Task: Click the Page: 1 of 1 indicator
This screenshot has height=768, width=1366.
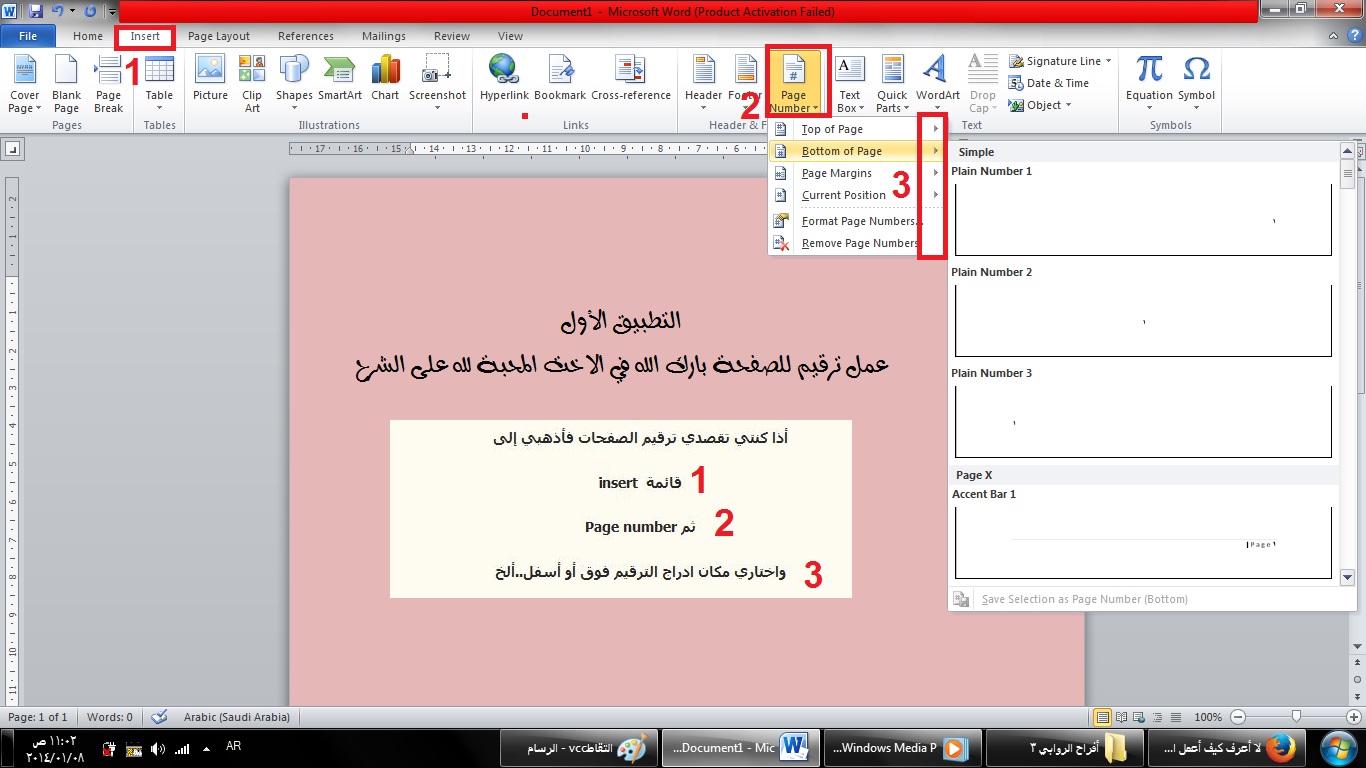Action: (38, 717)
